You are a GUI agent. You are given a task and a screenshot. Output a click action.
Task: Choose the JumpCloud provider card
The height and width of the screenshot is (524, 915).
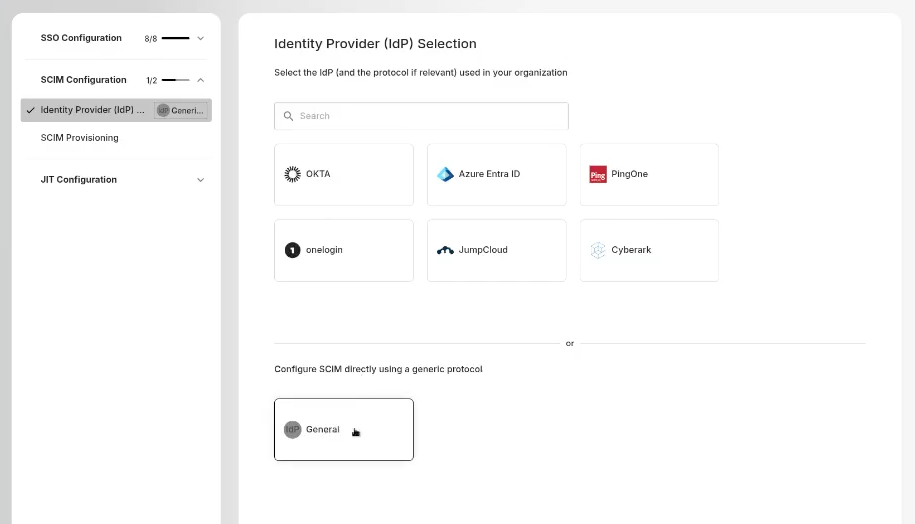click(496, 250)
